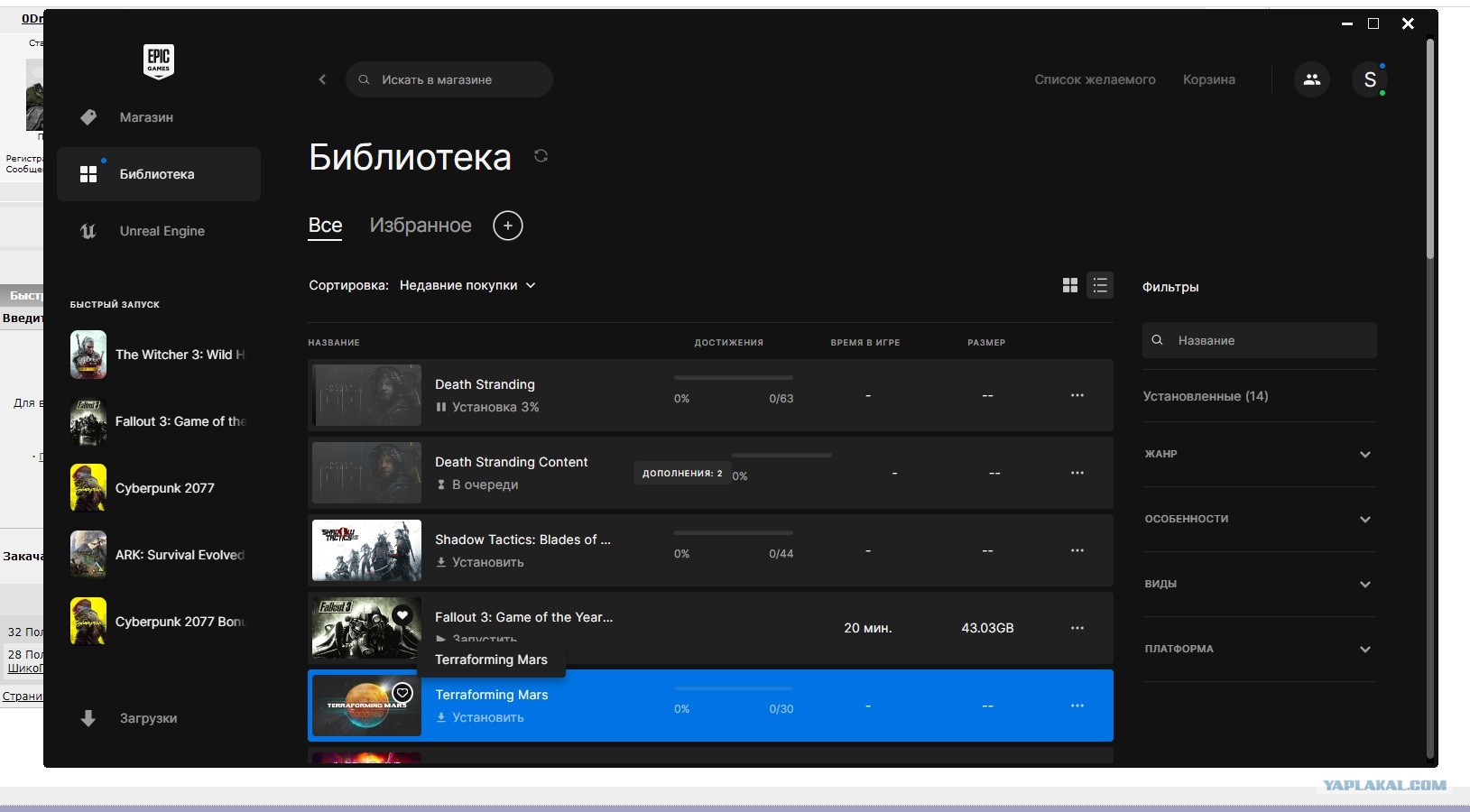Click Death Stranding Content title
This screenshot has width=1470, height=812.
pos(512,462)
